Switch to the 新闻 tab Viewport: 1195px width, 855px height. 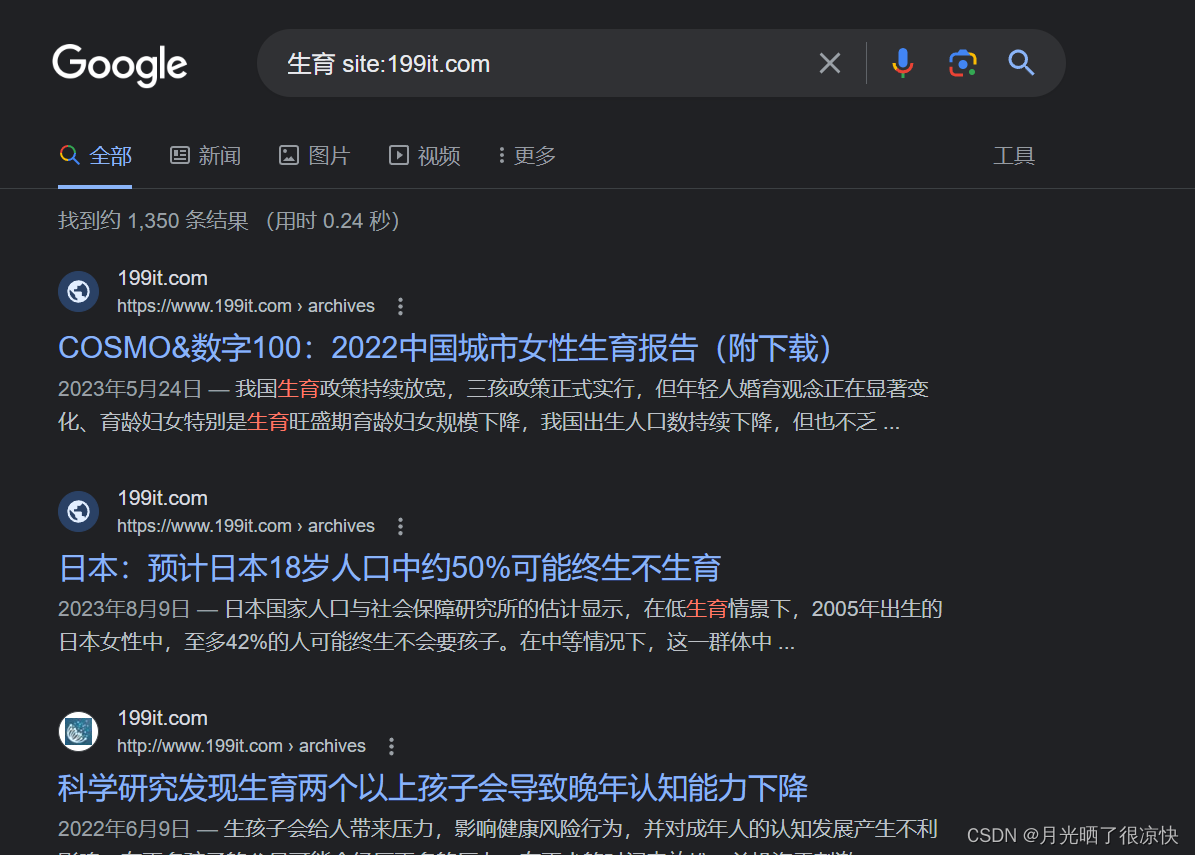point(205,156)
